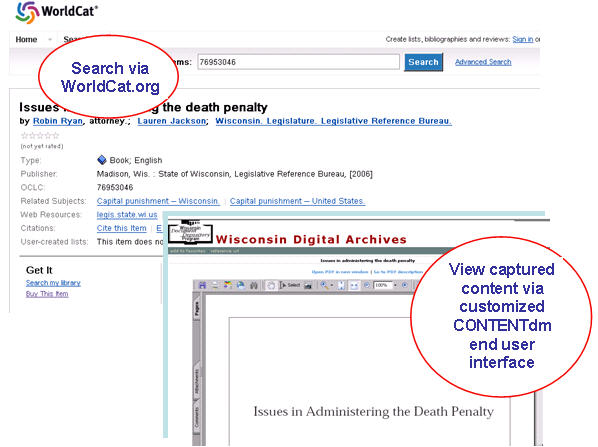Select the hand tool in PDF toolbar
This screenshot has height=447, width=598.
[x=271, y=285]
